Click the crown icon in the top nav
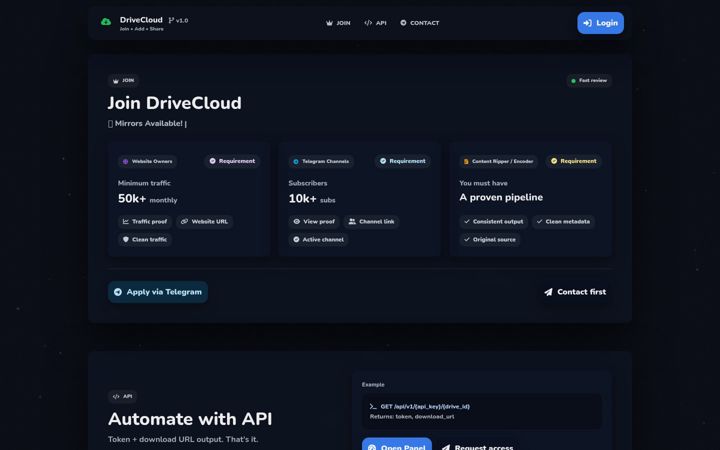720x450 pixels. point(329,23)
